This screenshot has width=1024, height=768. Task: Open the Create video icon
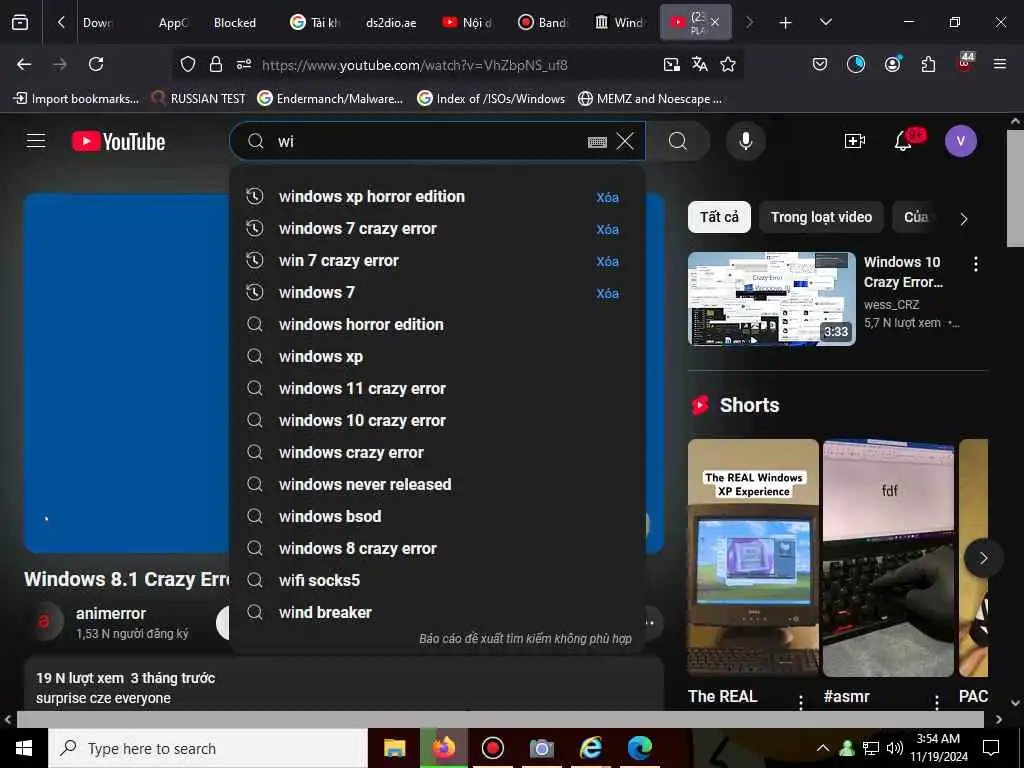pyautogui.click(x=854, y=141)
